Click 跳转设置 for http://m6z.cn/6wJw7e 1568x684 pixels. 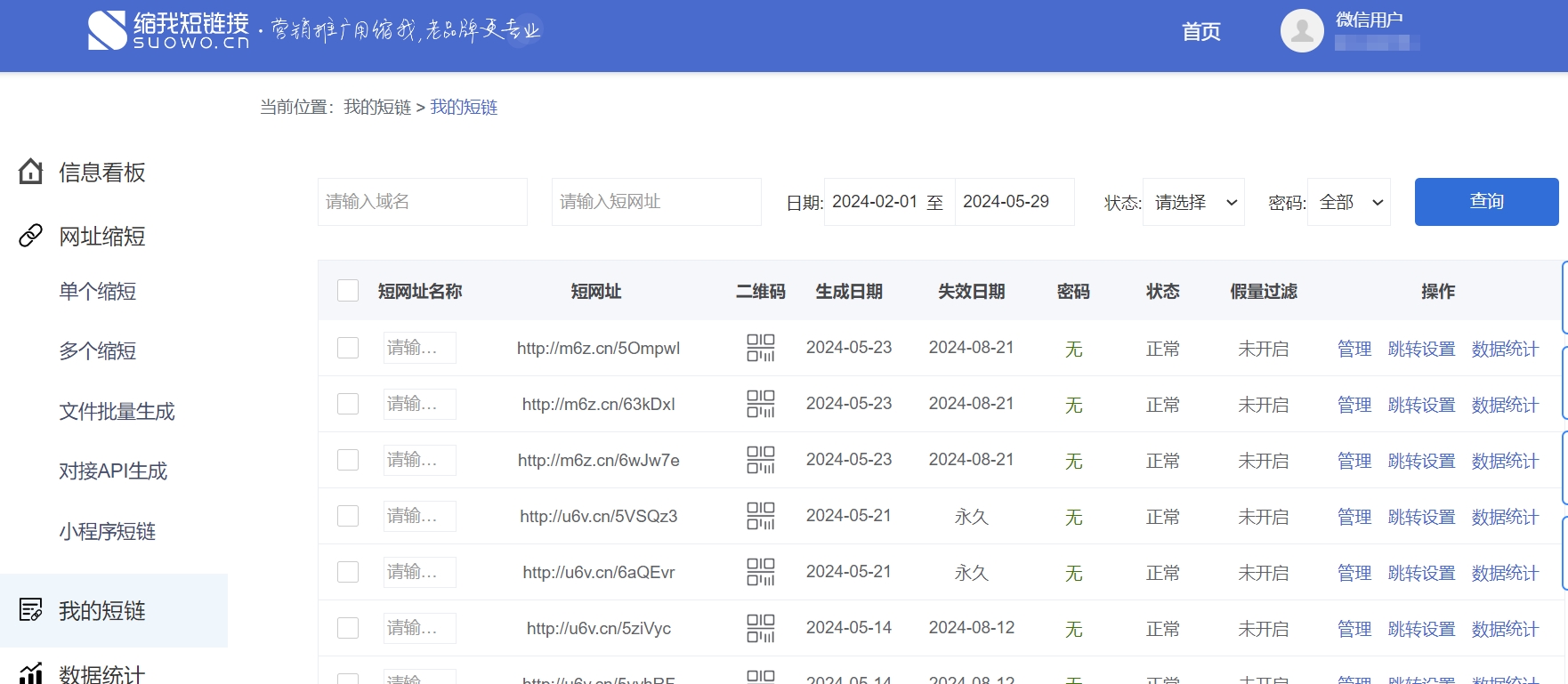coord(1421,461)
